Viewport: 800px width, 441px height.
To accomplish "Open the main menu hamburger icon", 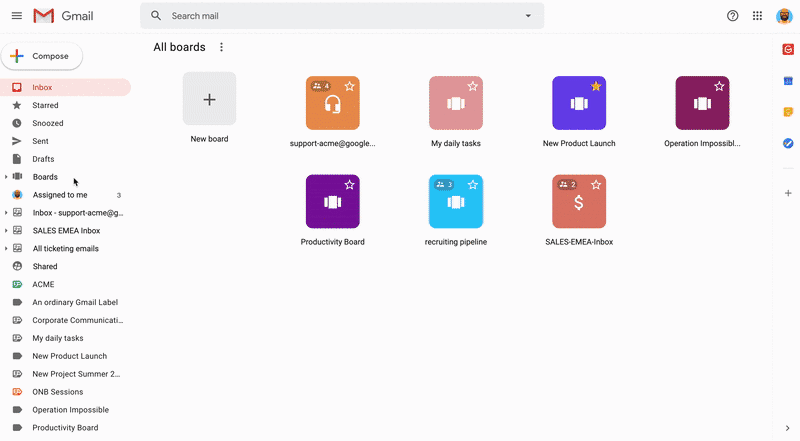I will click(x=17, y=16).
